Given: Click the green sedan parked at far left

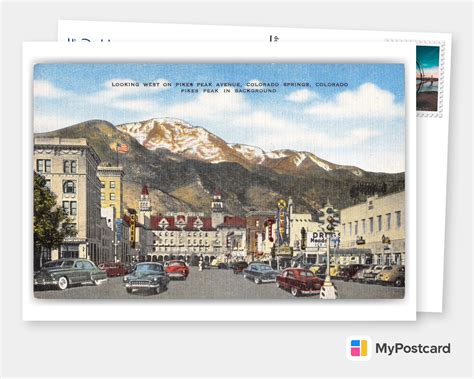Looking at the screenshot, I should point(70,273).
